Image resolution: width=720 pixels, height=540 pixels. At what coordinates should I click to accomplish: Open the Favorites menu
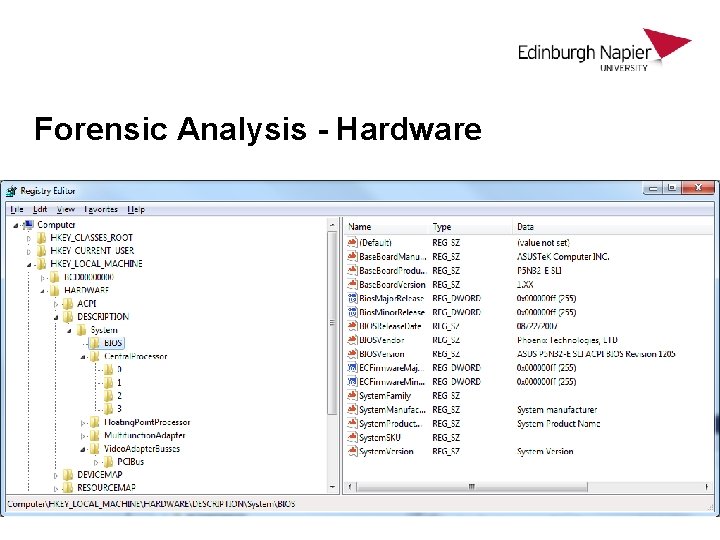pos(101,209)
